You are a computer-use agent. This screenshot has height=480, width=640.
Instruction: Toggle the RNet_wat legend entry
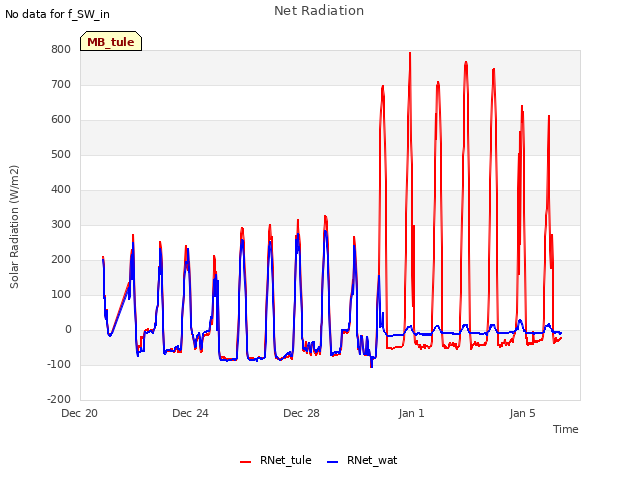[362, 460]
